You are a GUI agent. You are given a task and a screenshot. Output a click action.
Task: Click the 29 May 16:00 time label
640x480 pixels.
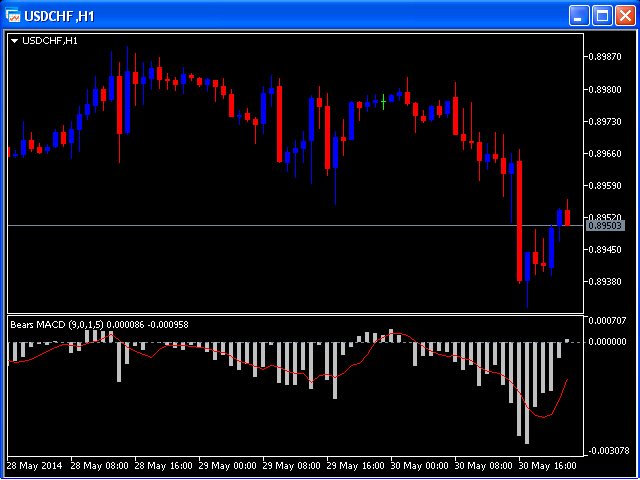coord(356,466)
